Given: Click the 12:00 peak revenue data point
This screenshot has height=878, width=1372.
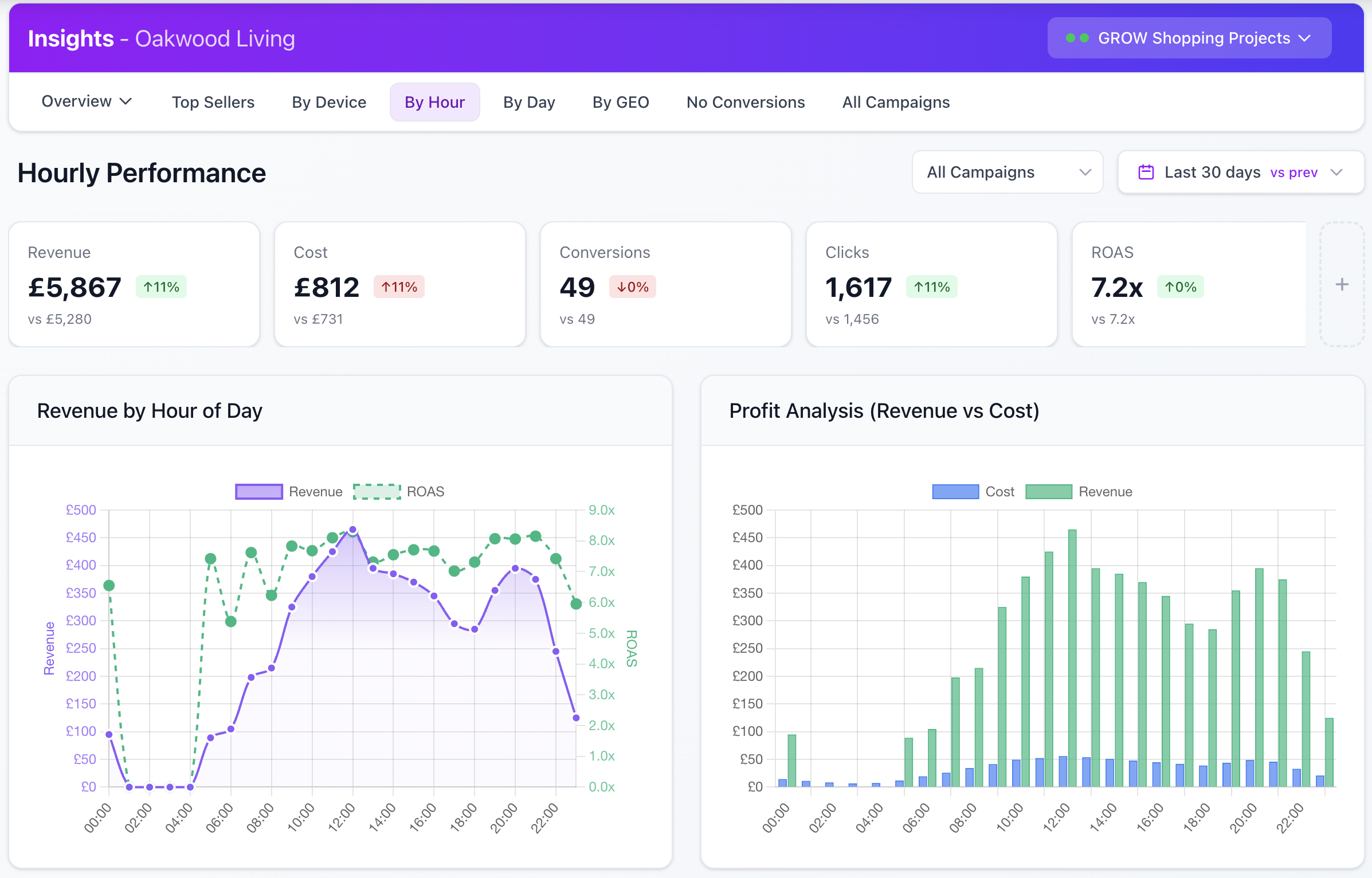Looking at the screenshot, I should point(353,530).
